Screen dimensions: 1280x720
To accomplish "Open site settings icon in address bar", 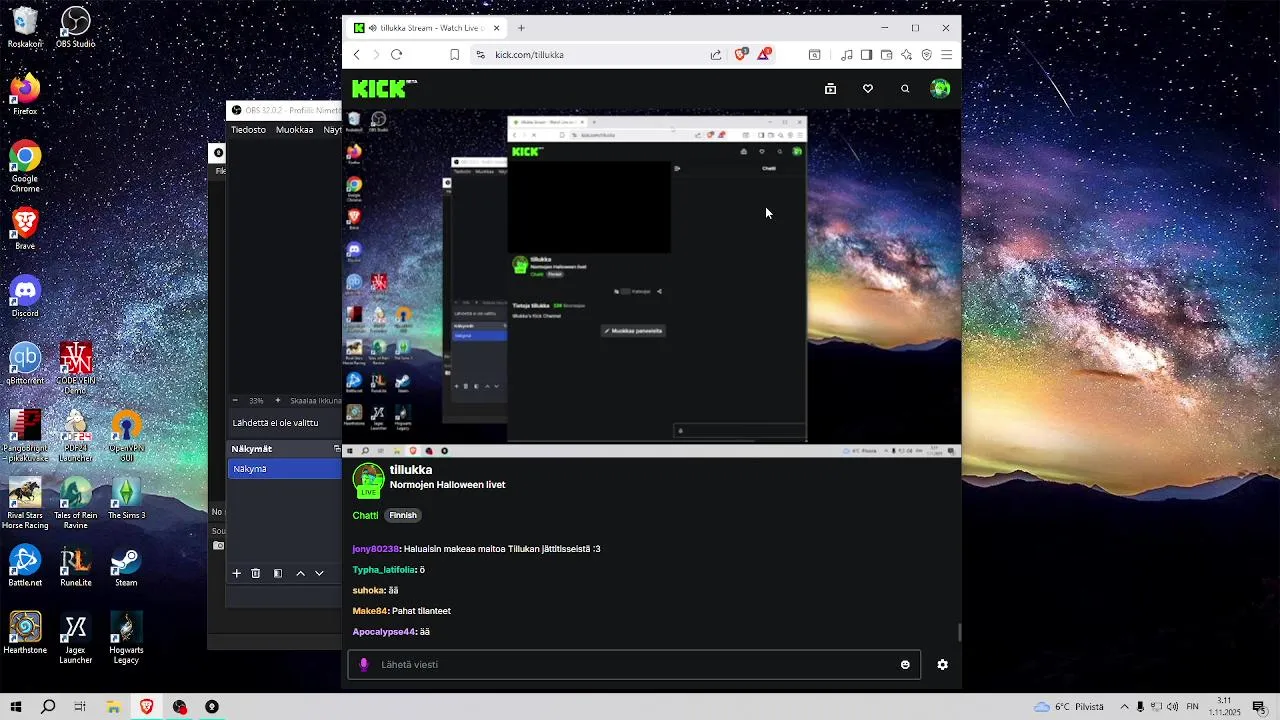I will pyautogui.click(x=480, y=55).
